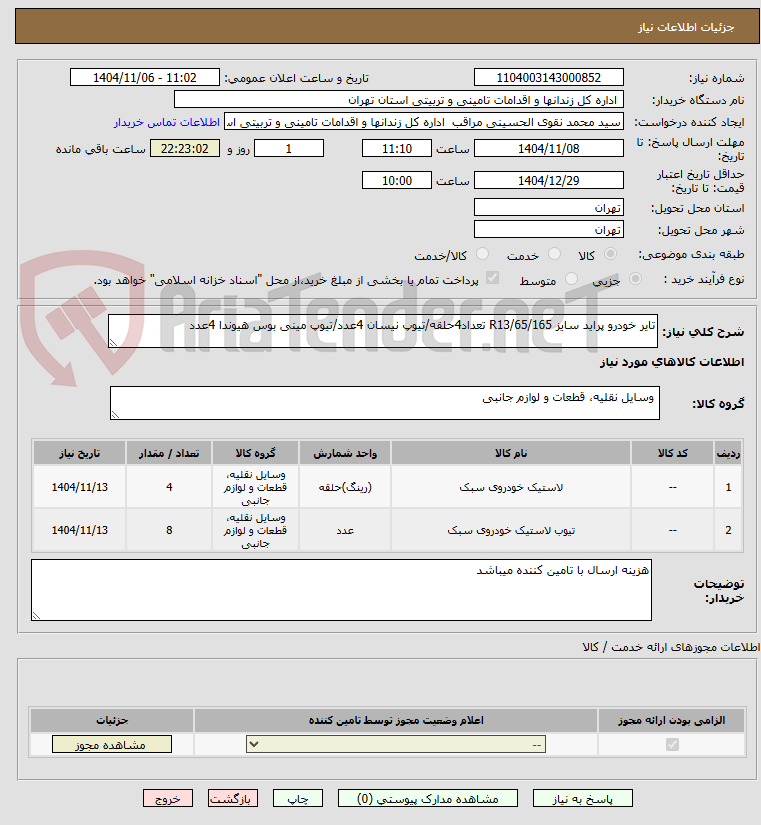The height and width of the screenshot is (825, 761).
Task: Click the 1404/11/08 deadline date field
Action: point(548,148)
